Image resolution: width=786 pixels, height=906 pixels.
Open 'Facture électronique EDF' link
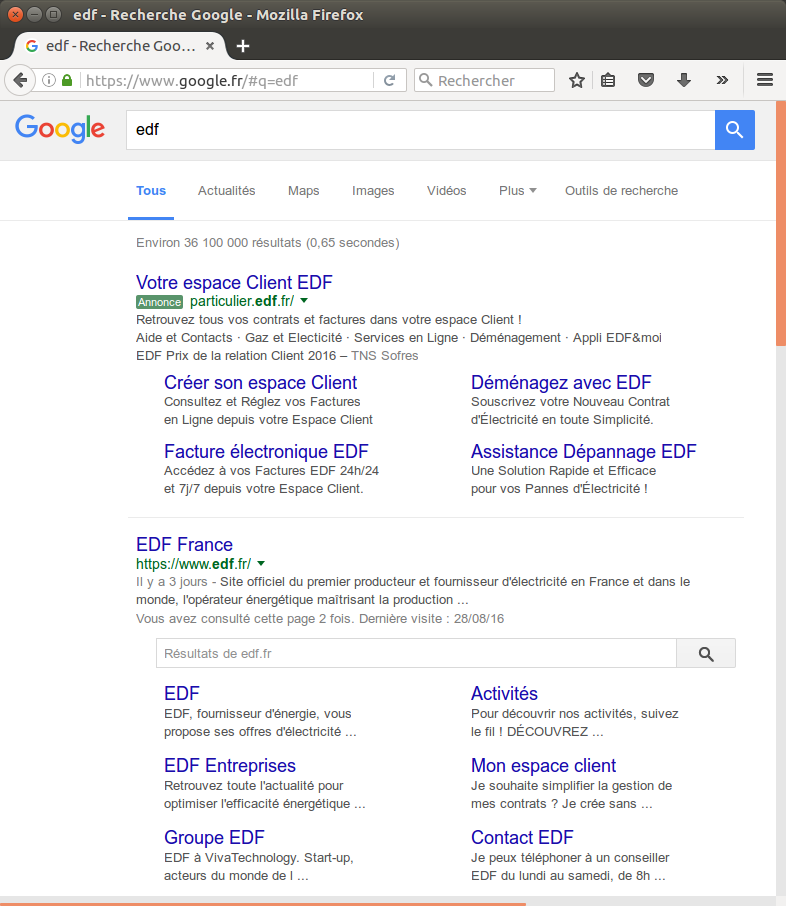point(266,451)
